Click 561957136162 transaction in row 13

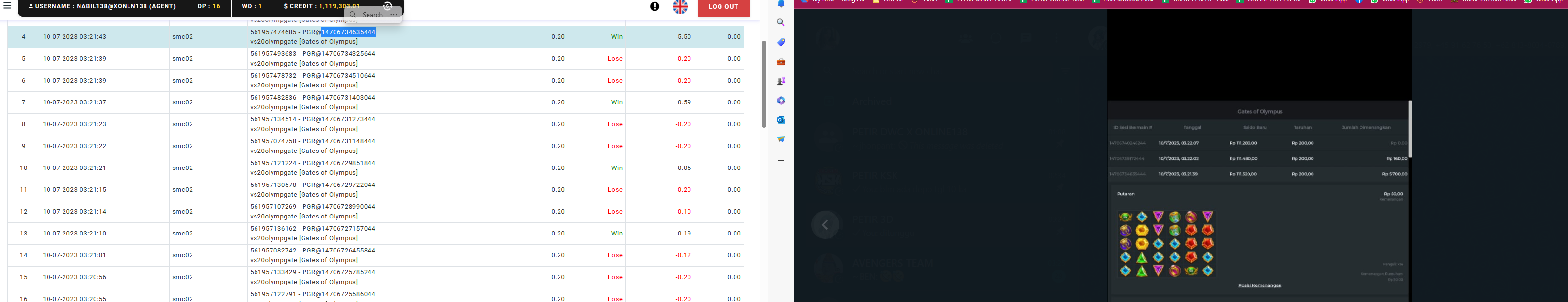pyautogui.click(x=273, y=229)
